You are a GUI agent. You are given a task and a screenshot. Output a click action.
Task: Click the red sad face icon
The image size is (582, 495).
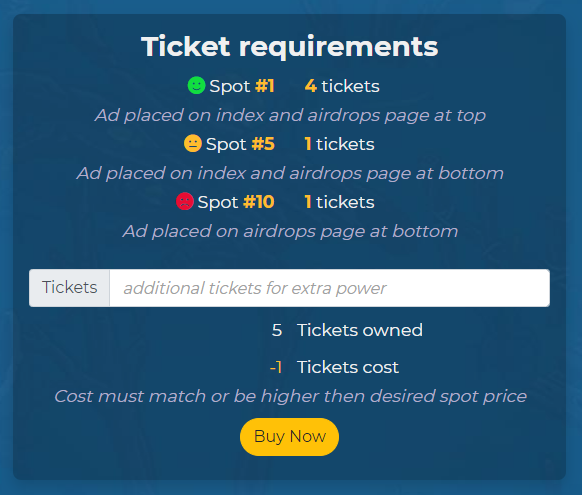[x=185, y=201]
